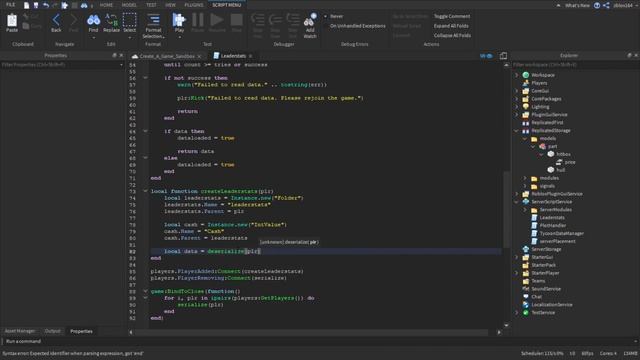The width and height of the screenshot is (640, 360).
Task: Switch to the Asset Manager tab
Action: point(20,331)
